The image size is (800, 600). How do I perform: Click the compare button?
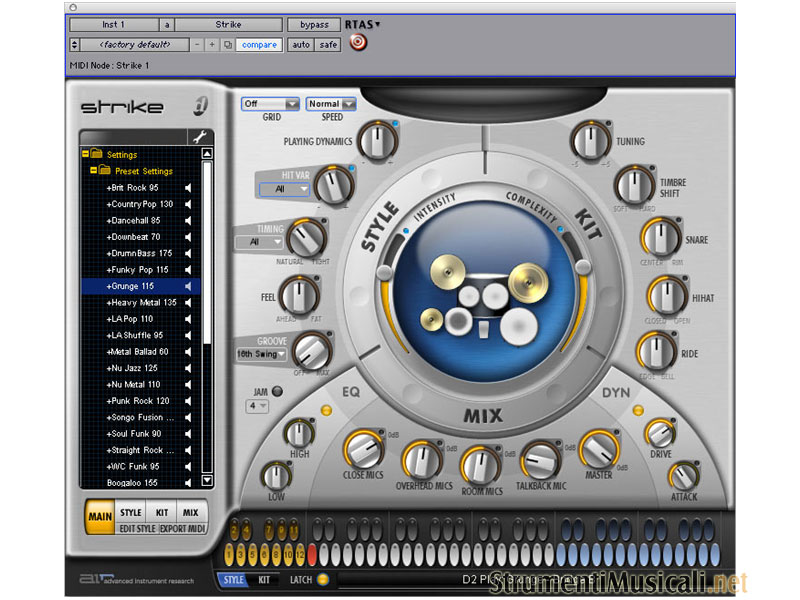258,45
